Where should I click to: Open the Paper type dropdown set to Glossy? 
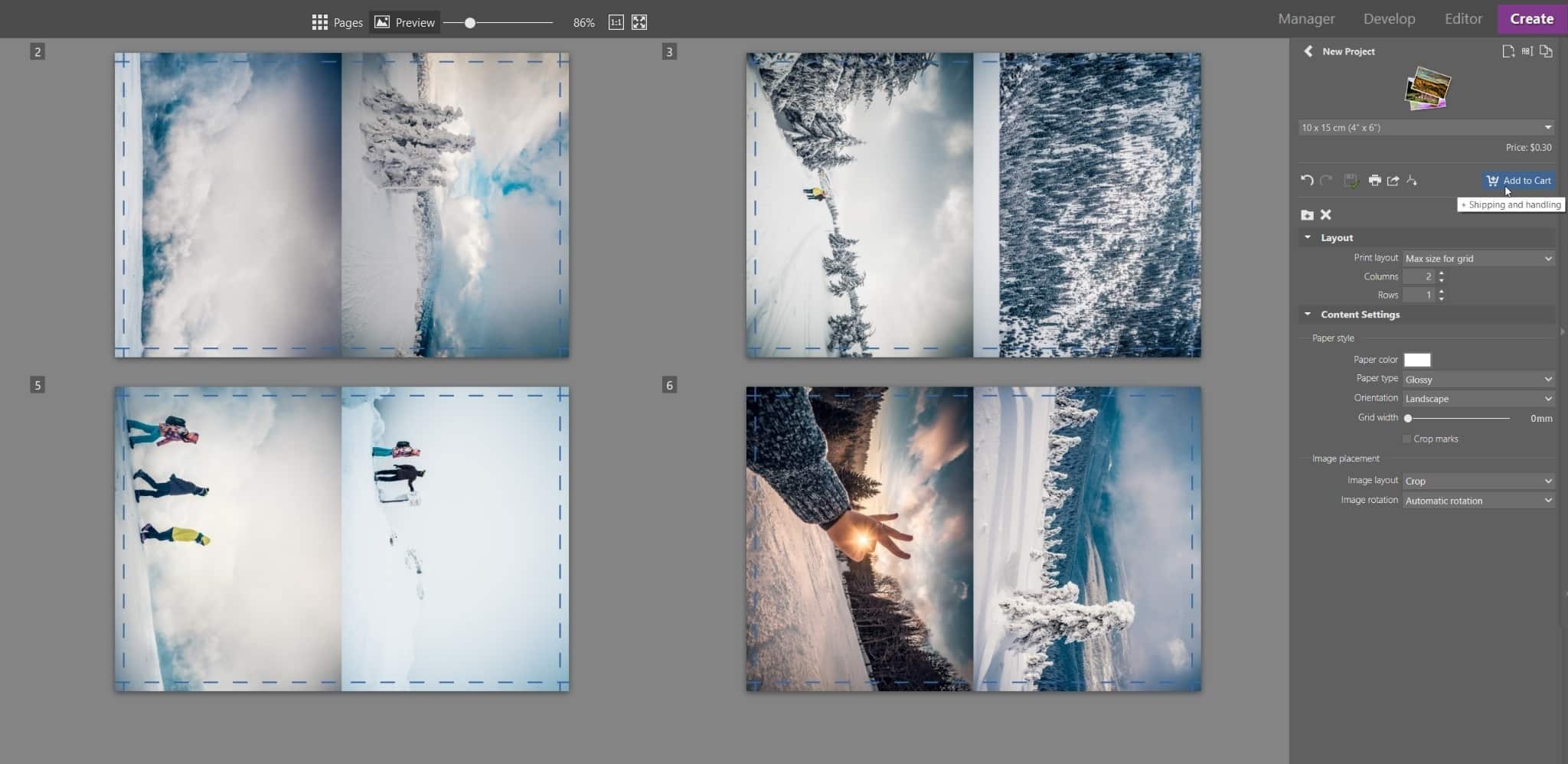(x=1478, y=379)
